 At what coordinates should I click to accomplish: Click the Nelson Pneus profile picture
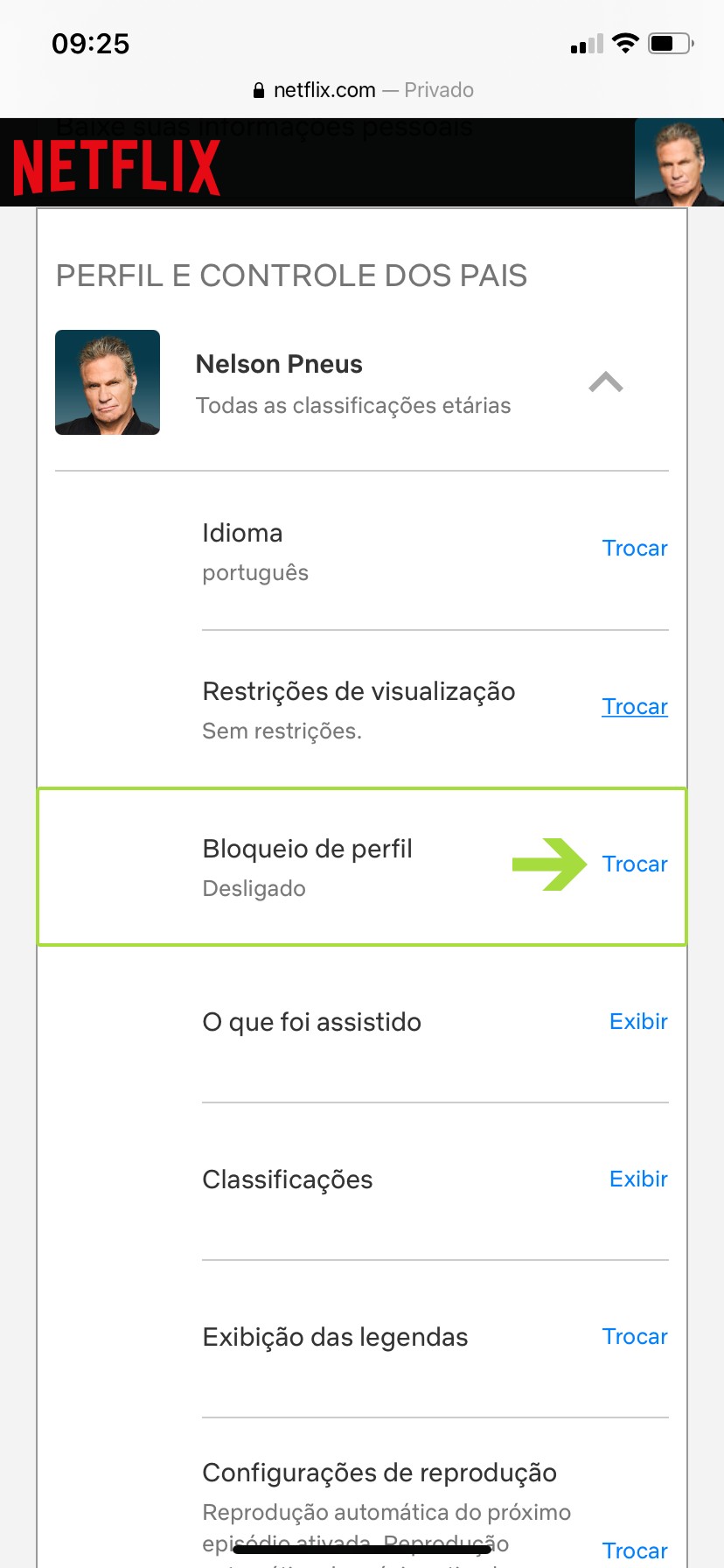click(x=108, y=382)
